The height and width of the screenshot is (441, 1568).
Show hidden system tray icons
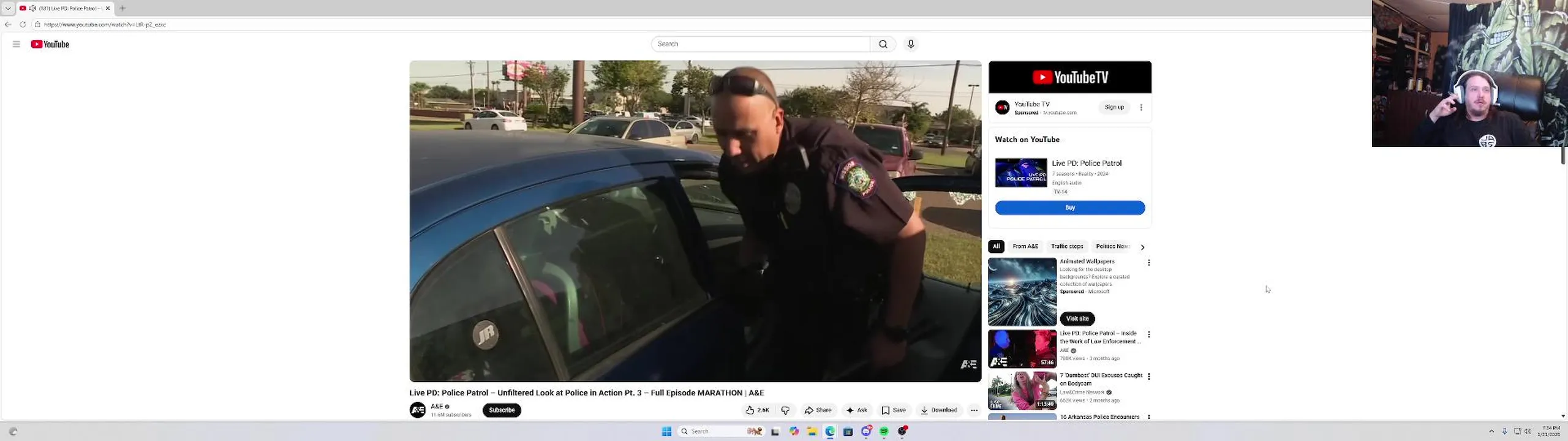1491,431
